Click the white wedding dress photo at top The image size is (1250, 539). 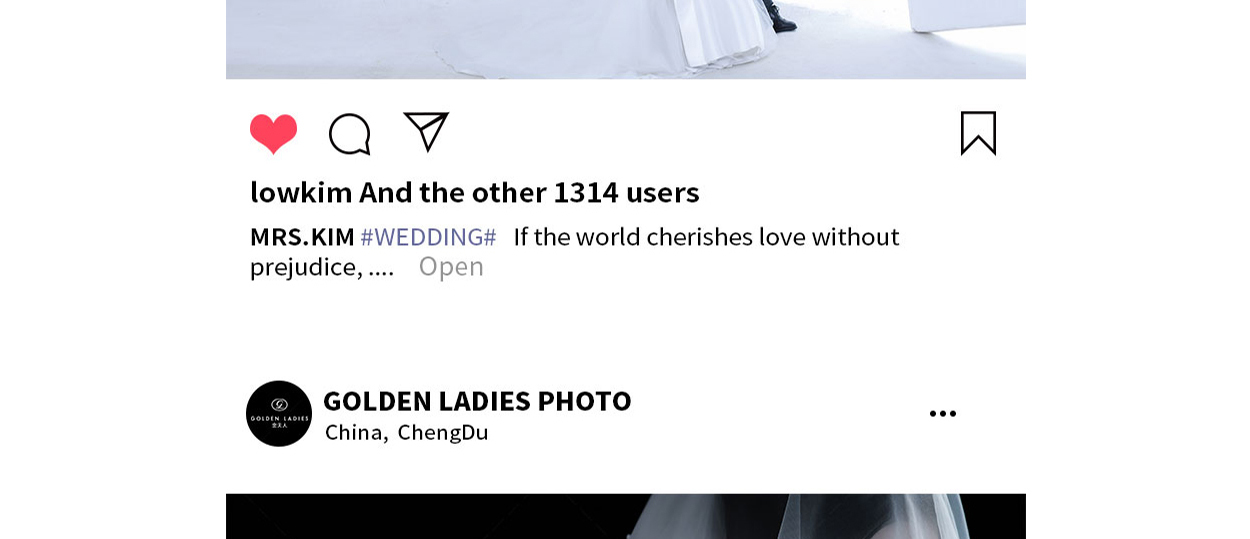(626, 39)
